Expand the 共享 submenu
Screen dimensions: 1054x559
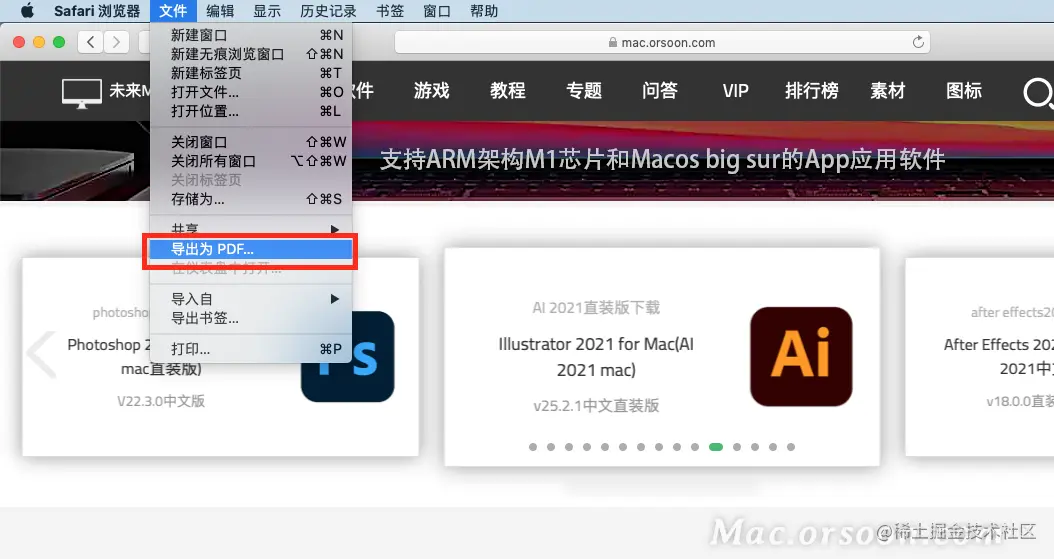click(x=251, y=228)
